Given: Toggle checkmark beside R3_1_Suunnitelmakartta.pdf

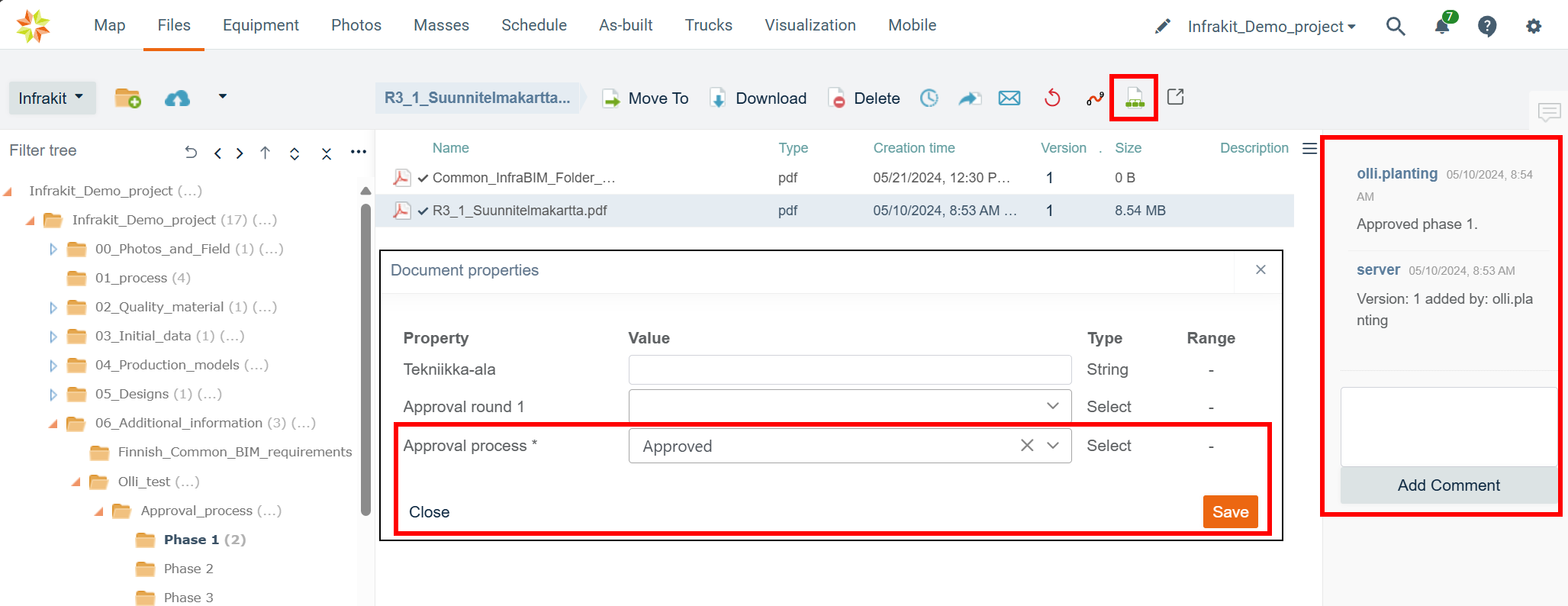Looking at the screenshot, I should [x=423, y=211].
